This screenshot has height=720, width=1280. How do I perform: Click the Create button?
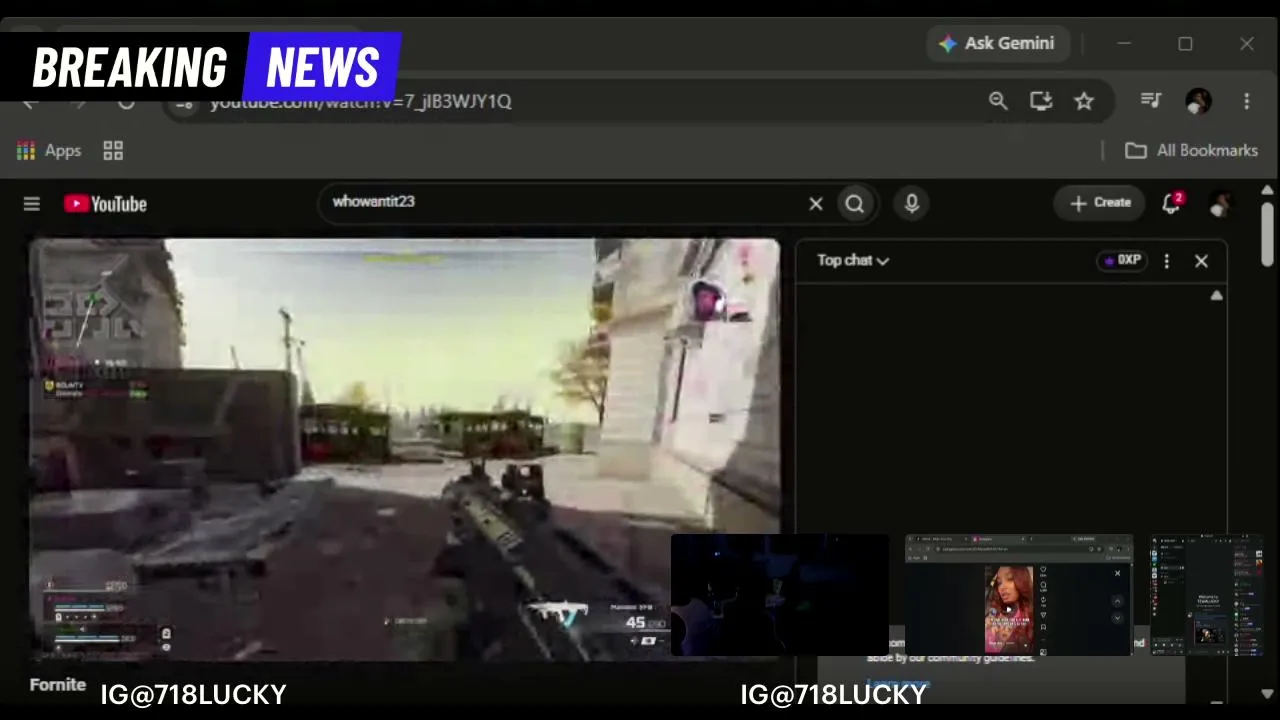(1100, 203)
